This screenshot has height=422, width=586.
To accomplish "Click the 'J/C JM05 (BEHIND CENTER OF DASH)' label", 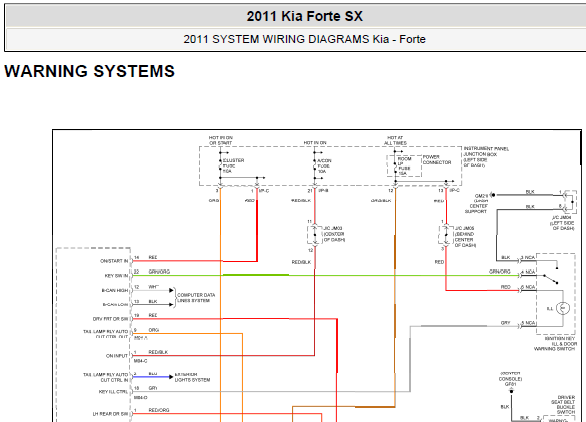I will click(465, 237).
